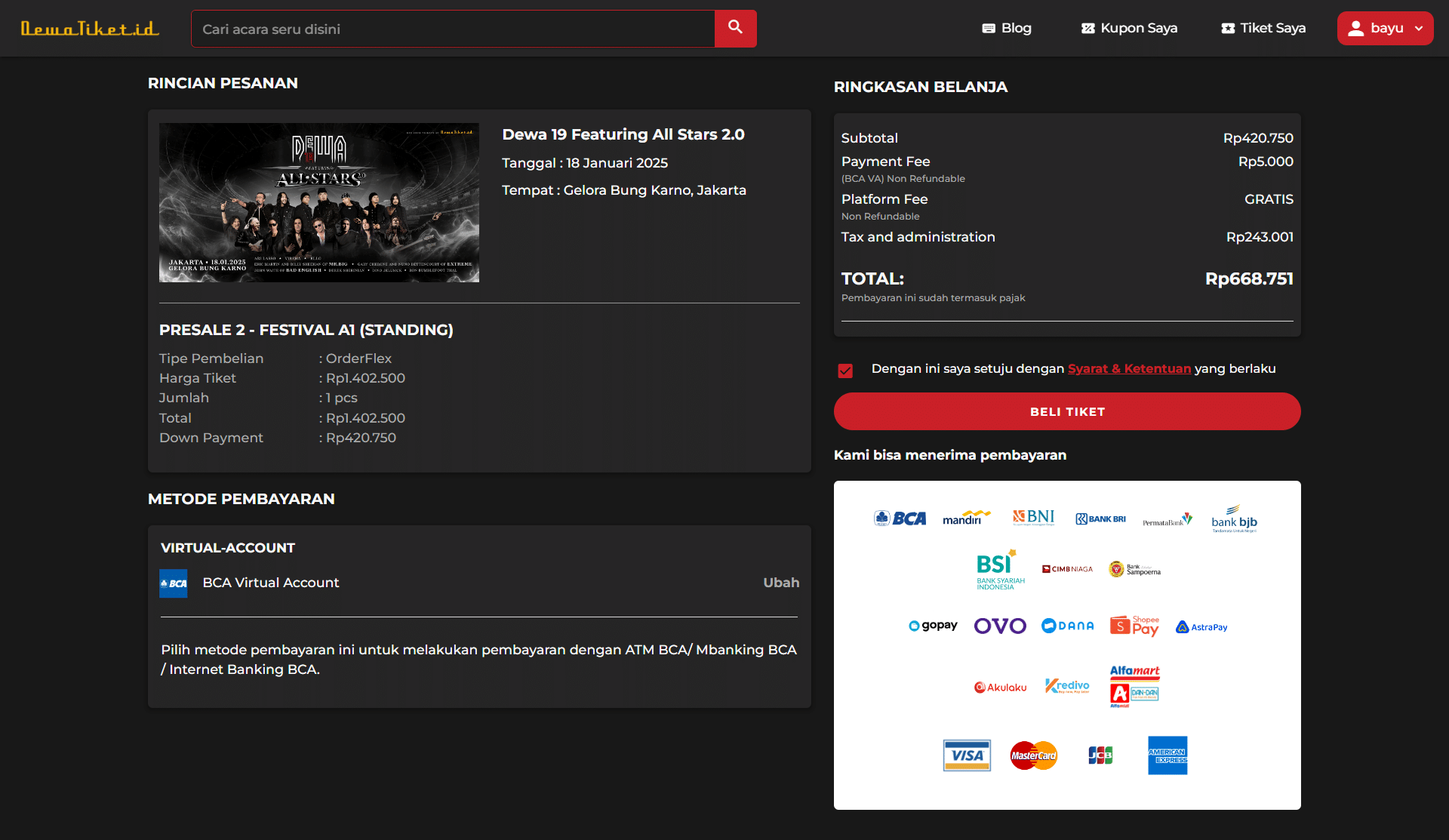Click the BCA logo in accepted payments
Image resolution: width=1449 pixels, height=840 pixels.
[900, 518]
